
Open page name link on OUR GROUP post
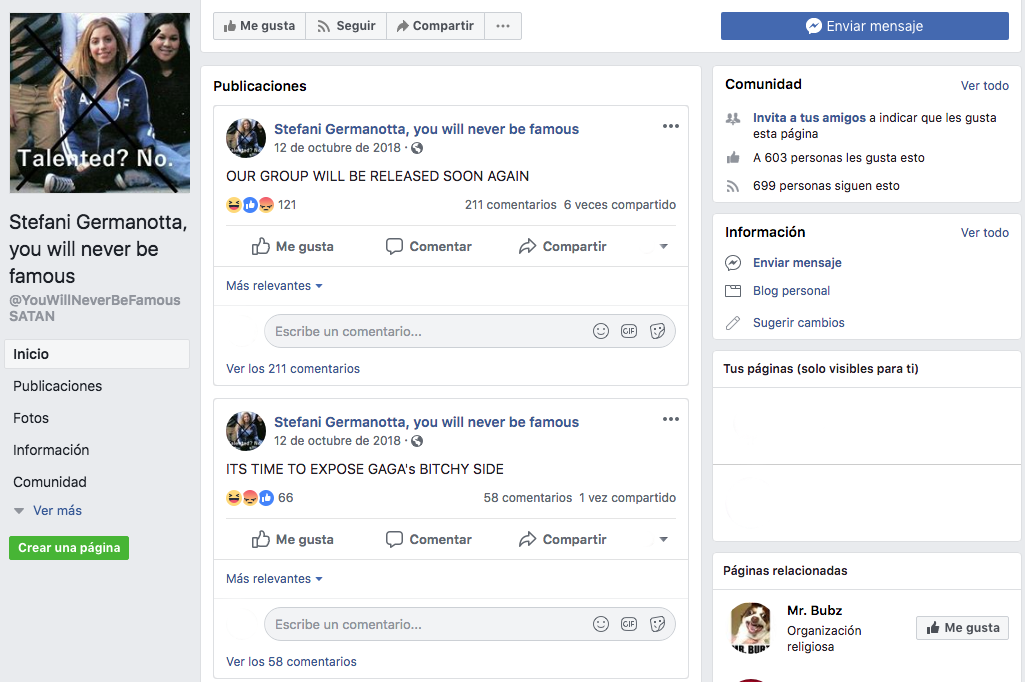click(x=426, y=129)
